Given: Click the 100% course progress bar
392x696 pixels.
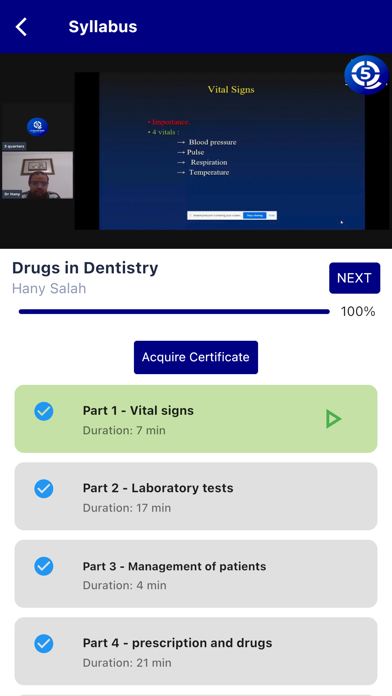Looking at the screenshot, I should pyautogui.click(x=174, y=312).
